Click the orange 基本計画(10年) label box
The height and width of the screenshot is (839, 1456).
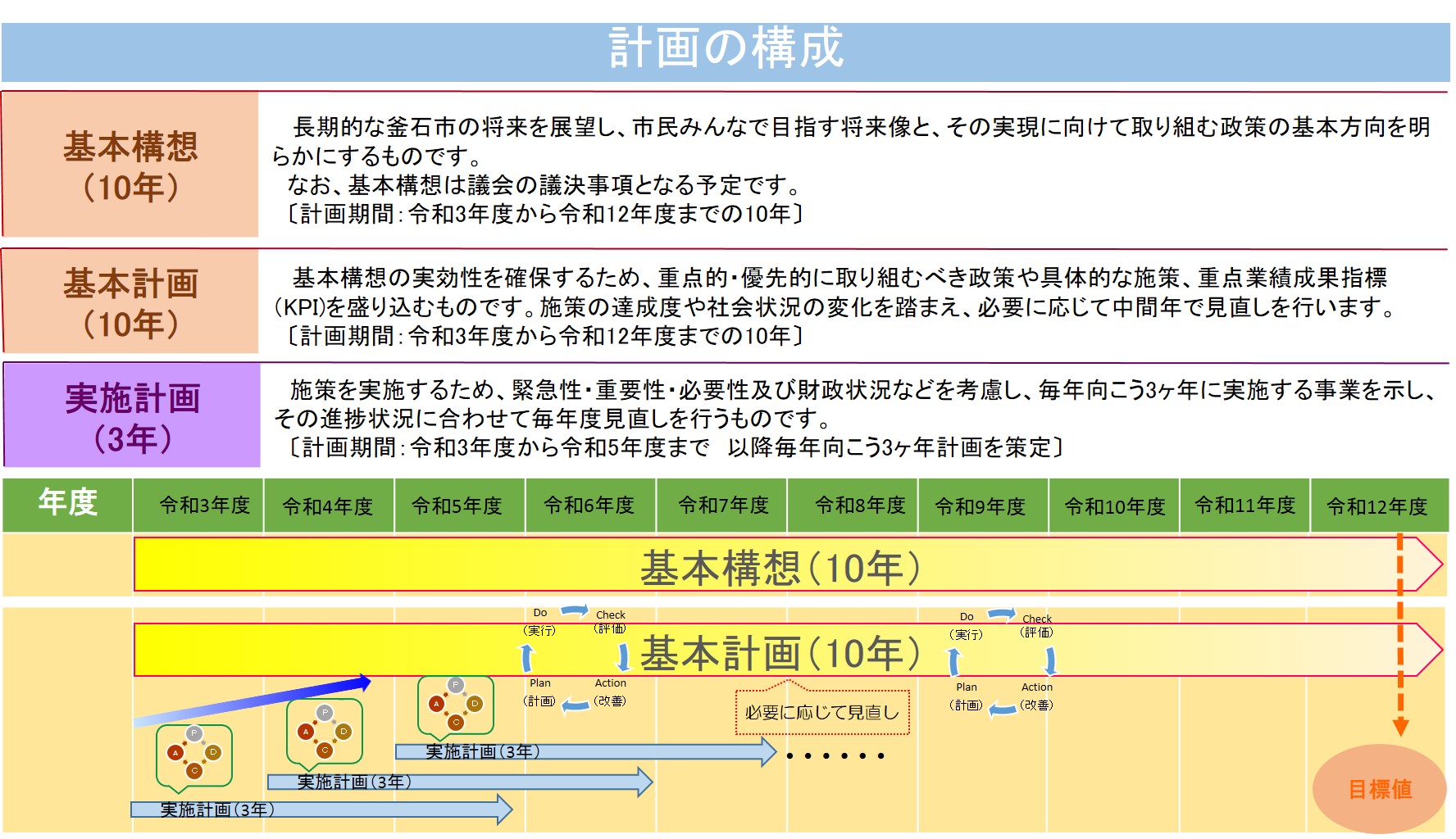pos(130,302)
